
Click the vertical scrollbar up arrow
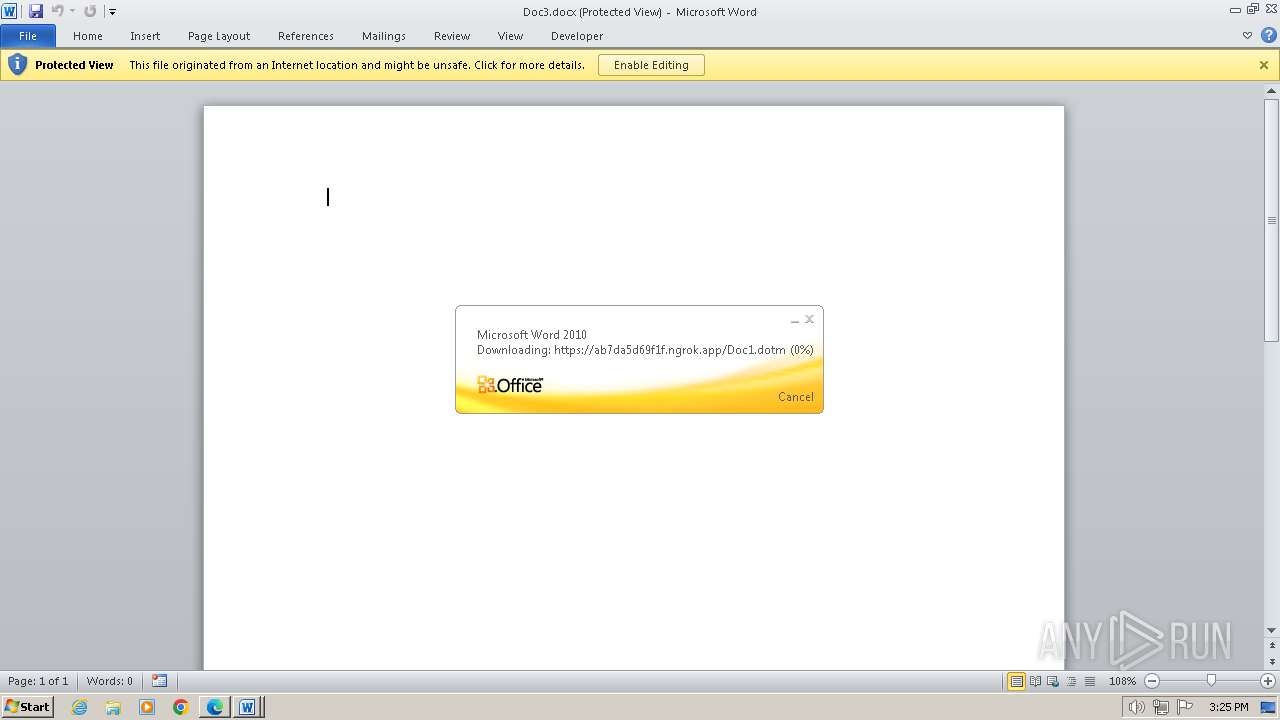point(1272,91)
